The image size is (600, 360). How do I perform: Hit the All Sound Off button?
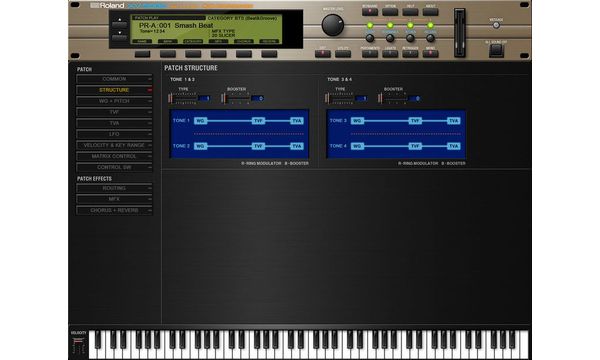(496, 50)
